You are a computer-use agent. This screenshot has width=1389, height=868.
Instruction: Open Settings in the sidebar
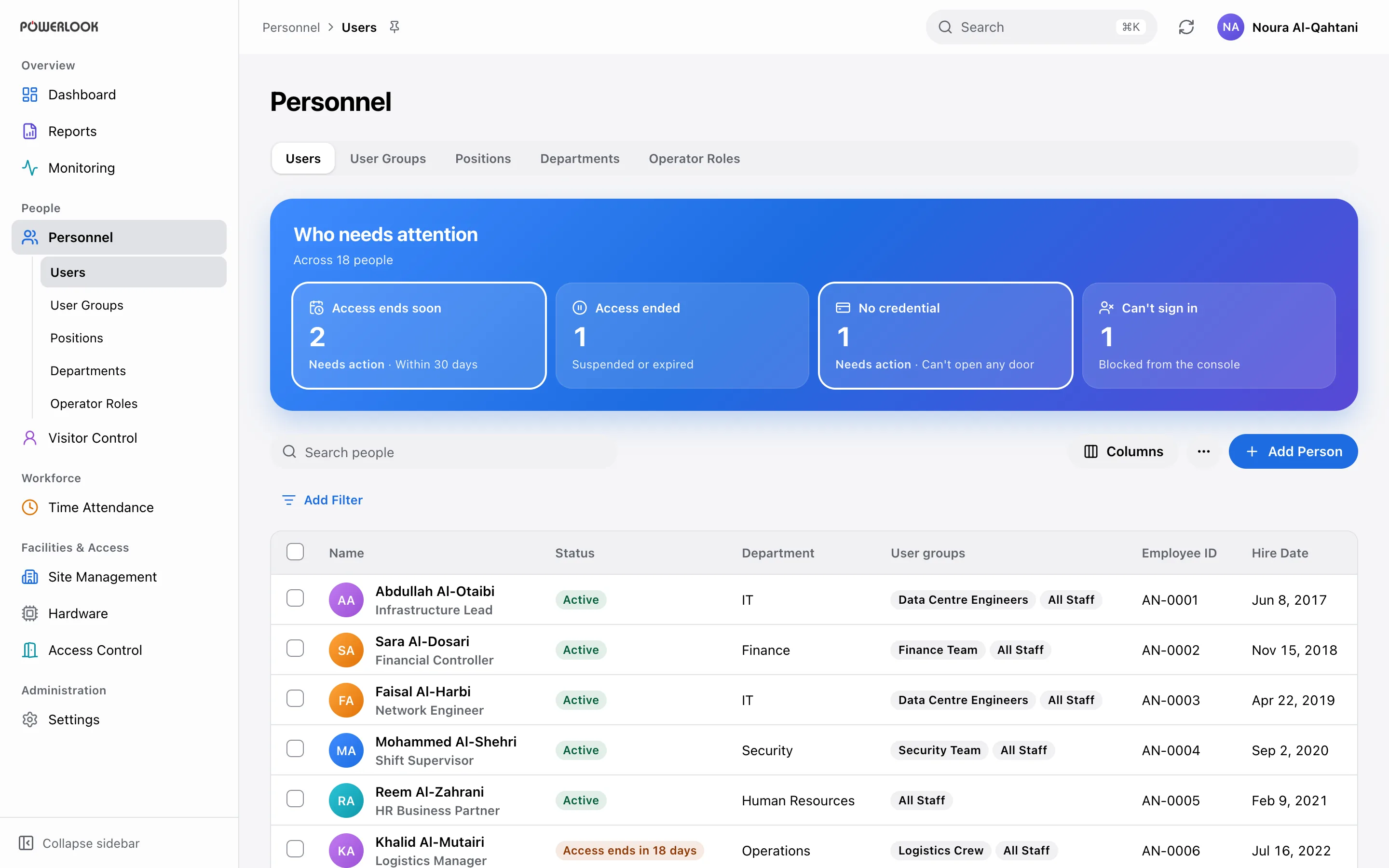(119, 719)
